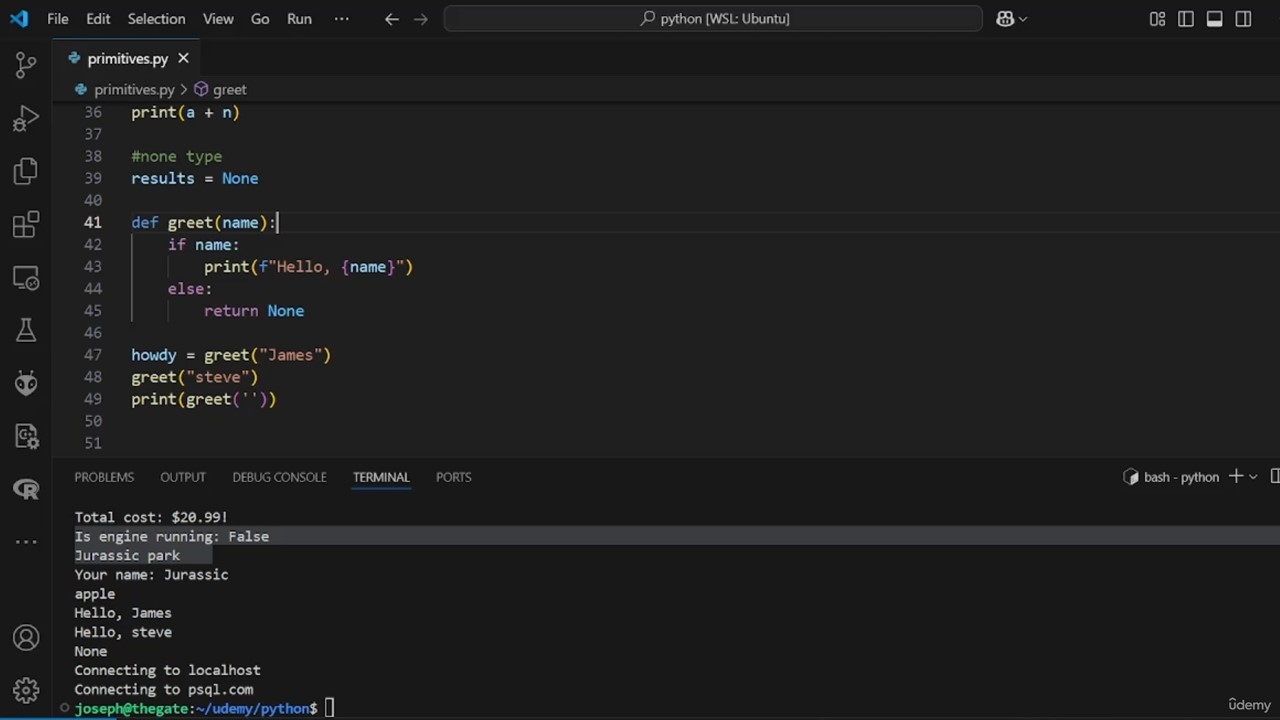This screenshot has height=720, width=1280.
Task: Open the Copilot dropdown chevron
Action: coord(1023,18)
